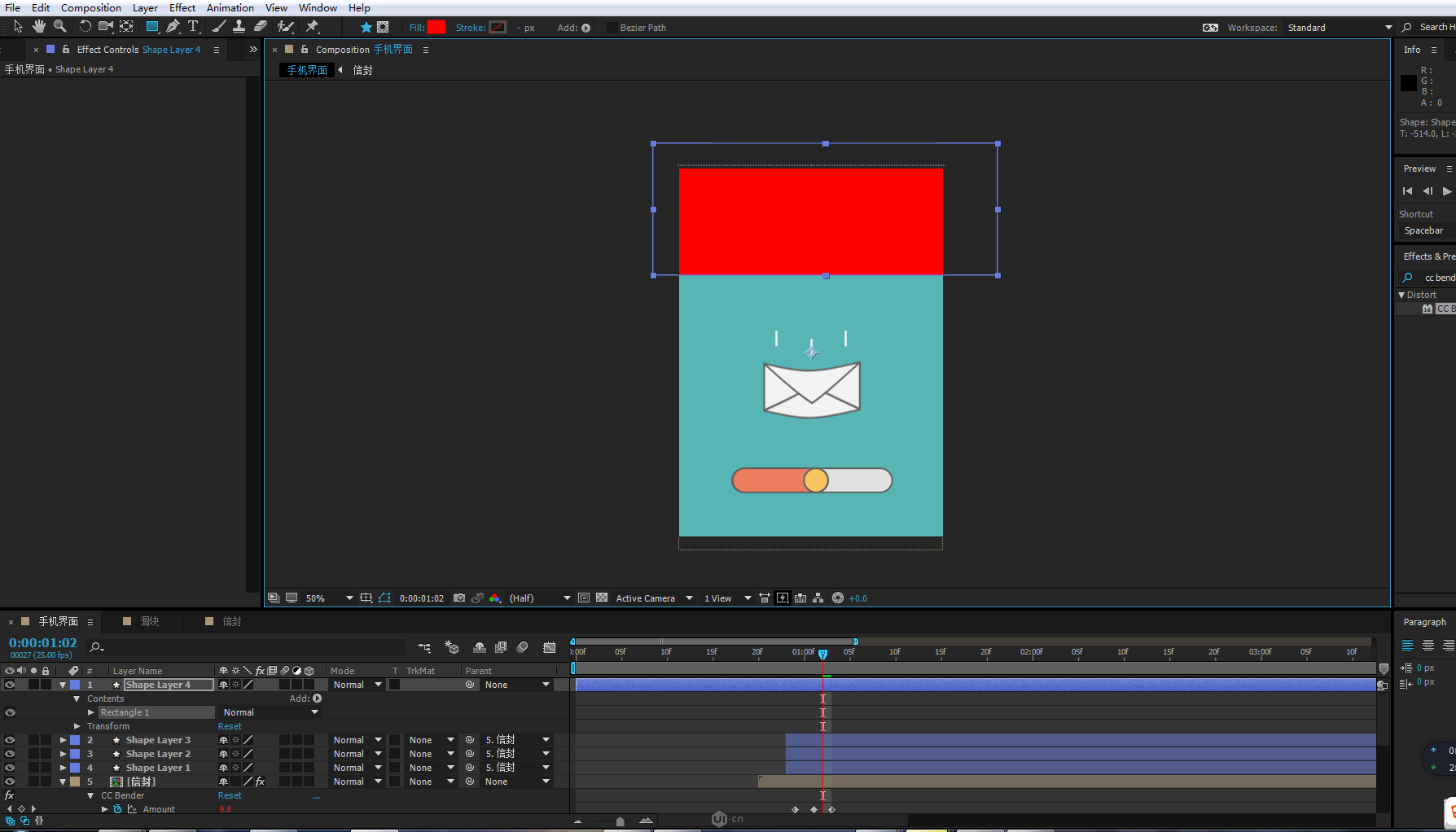Select the Horizontal Type tool

point(194,27)
